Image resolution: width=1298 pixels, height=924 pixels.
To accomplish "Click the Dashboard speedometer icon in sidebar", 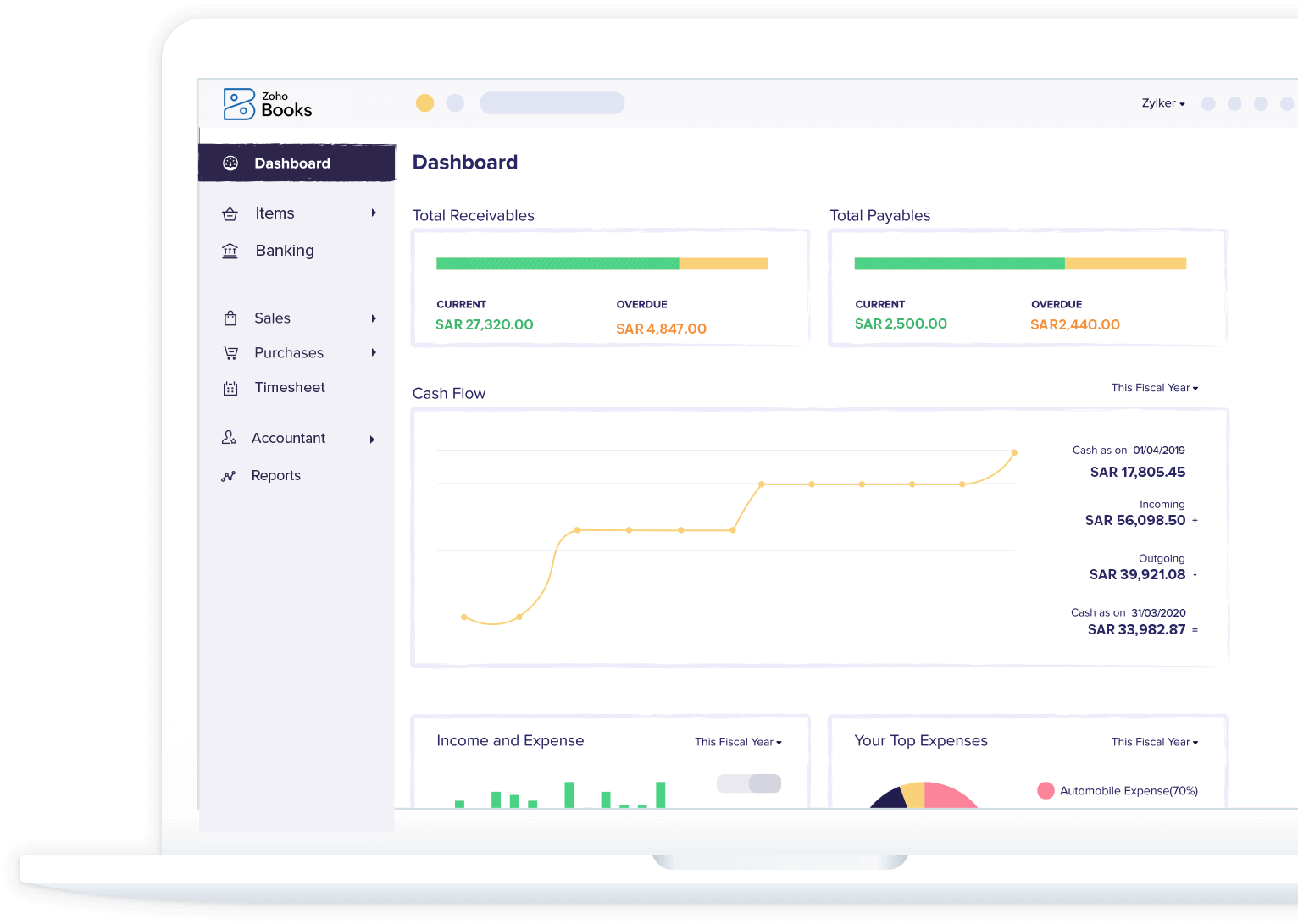I will coord(230,163).
